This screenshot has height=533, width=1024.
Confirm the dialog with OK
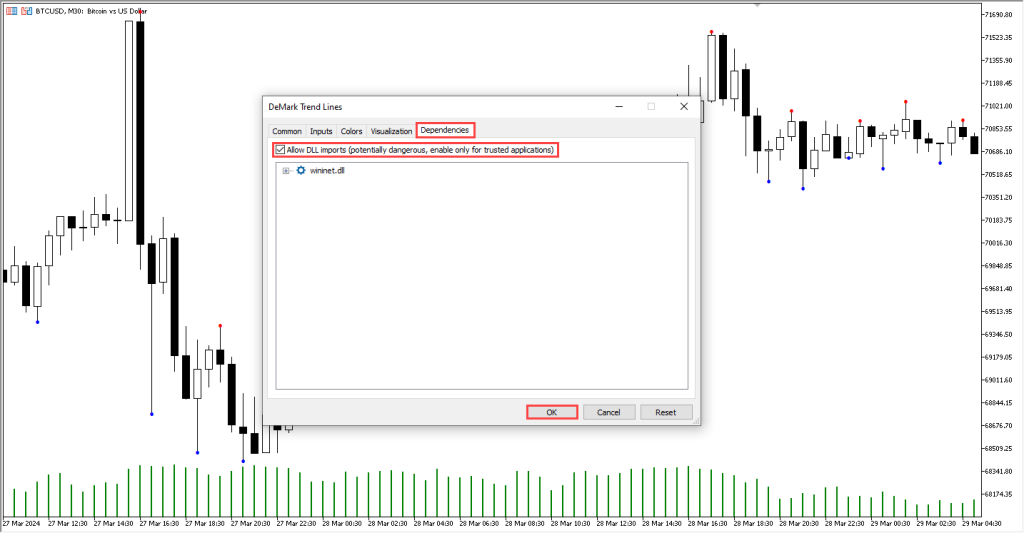(552, 412)
